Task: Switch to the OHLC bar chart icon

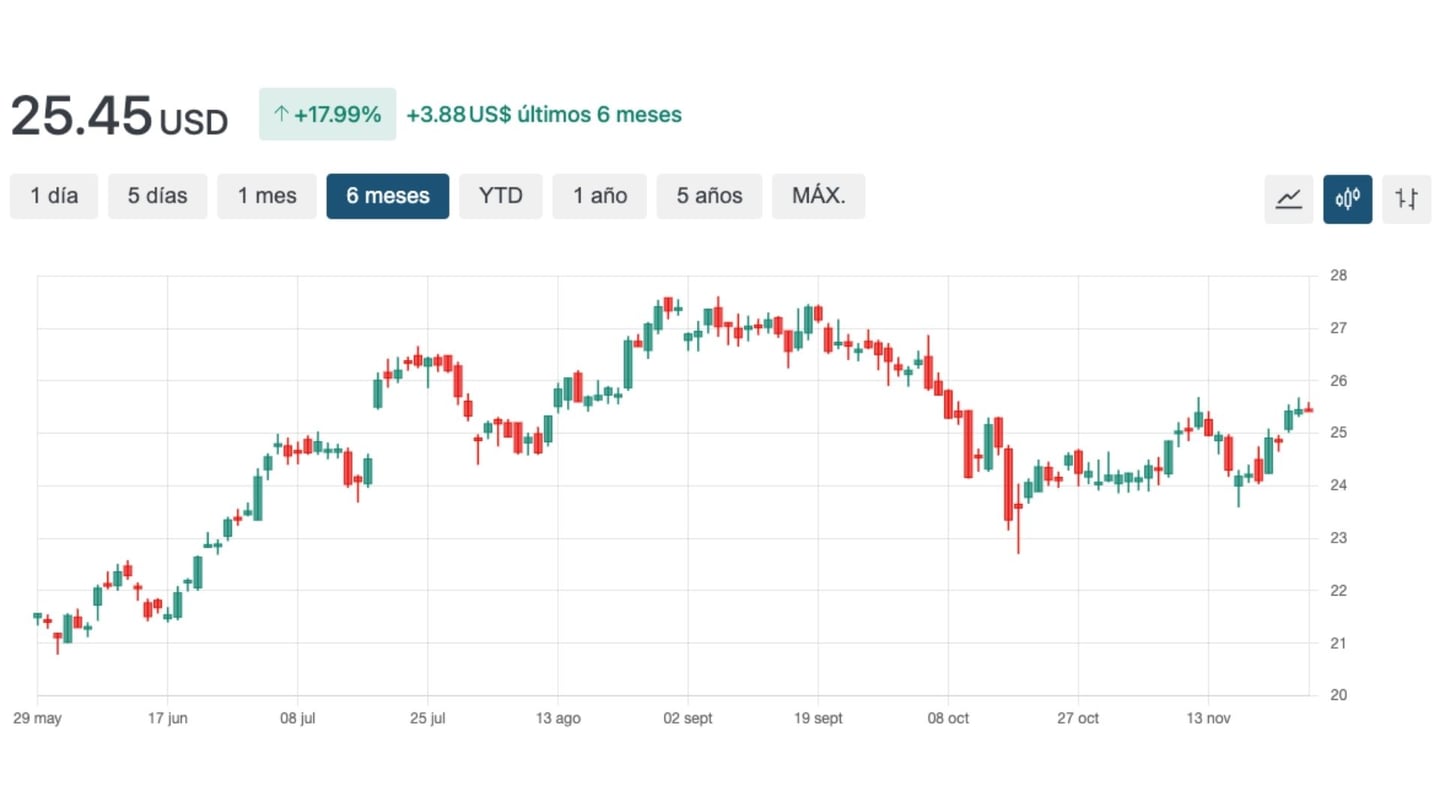Action: (1406, 198)
